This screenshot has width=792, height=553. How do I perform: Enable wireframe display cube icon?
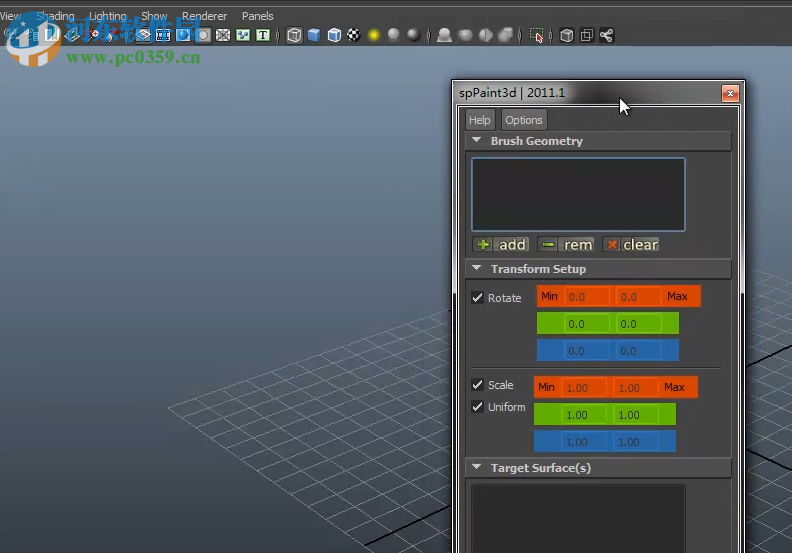pyautogui.click(x=294, y=35)
